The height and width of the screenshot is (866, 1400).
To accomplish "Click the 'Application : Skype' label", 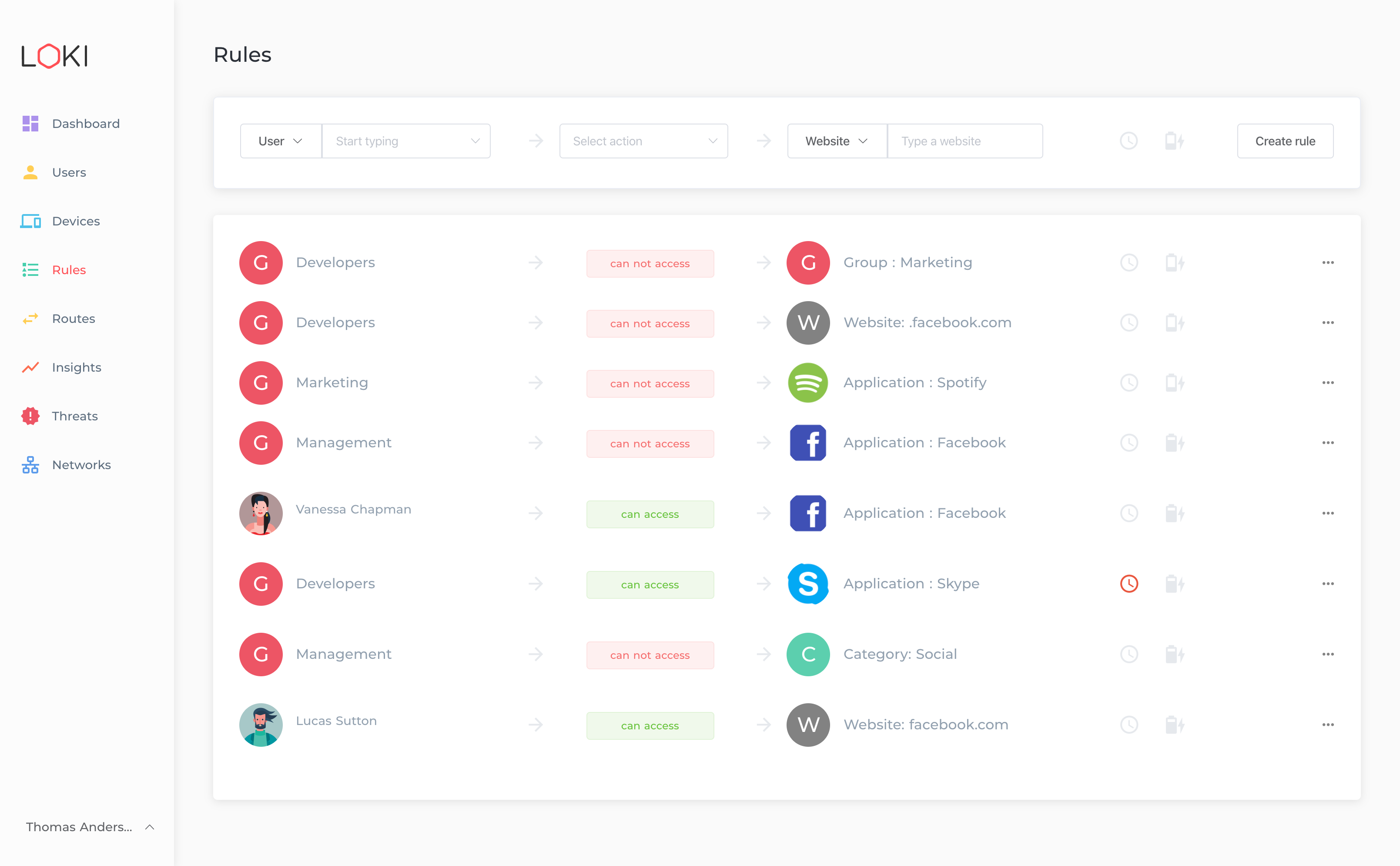I will (911, 584).
